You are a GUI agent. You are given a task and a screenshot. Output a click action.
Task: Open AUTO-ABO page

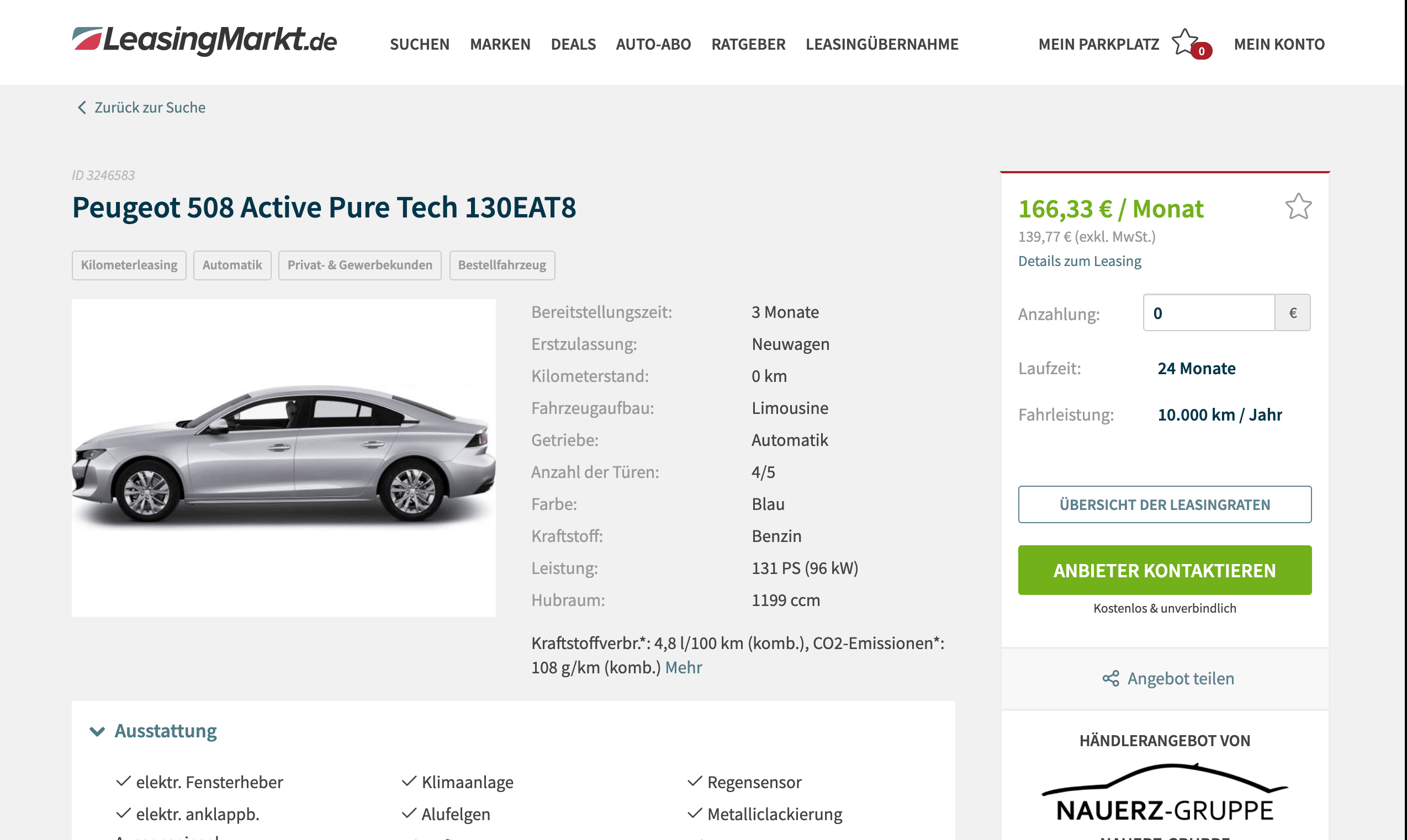tap(653, 44)
